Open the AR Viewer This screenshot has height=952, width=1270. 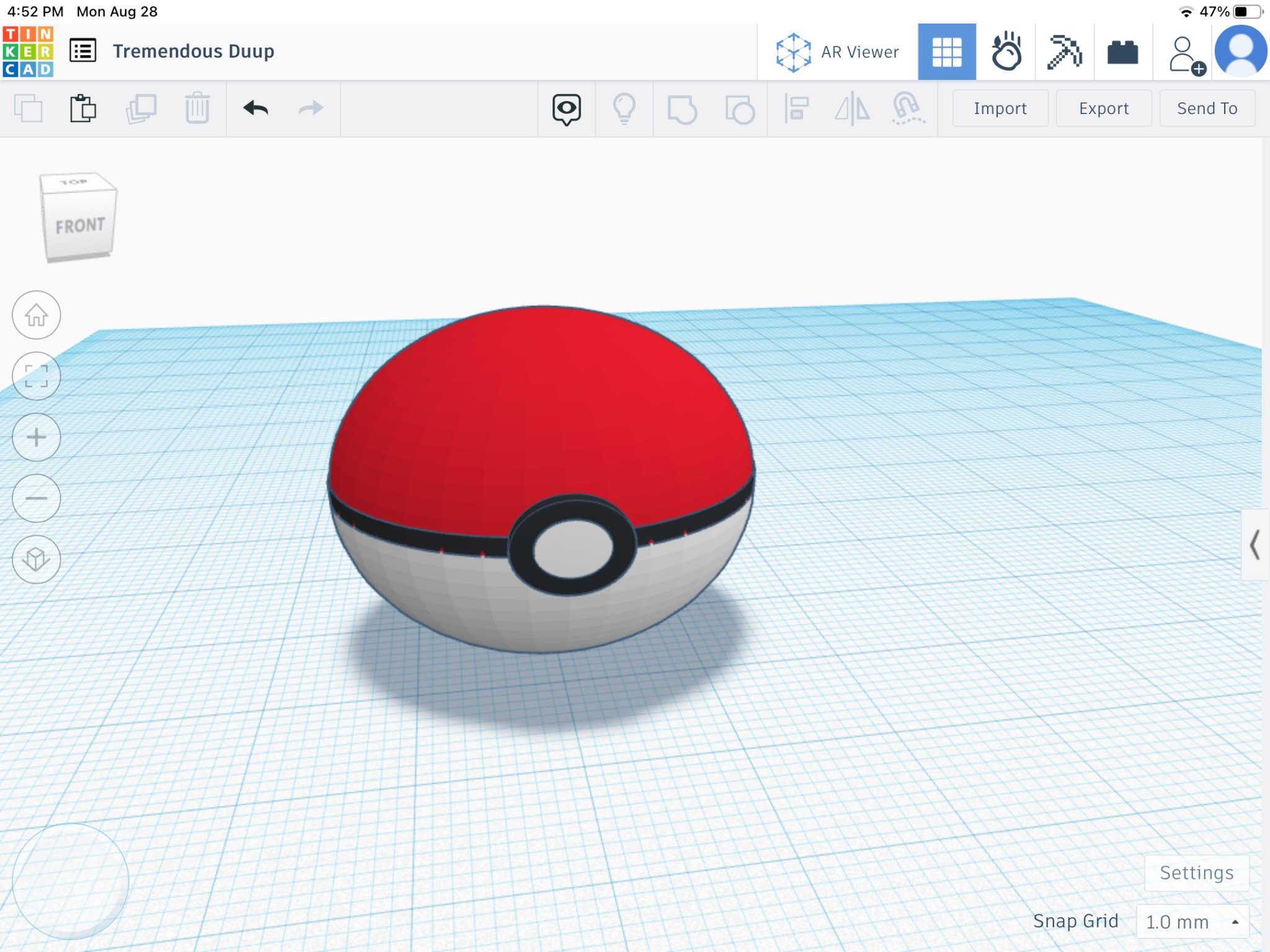(x=837, y=51)
